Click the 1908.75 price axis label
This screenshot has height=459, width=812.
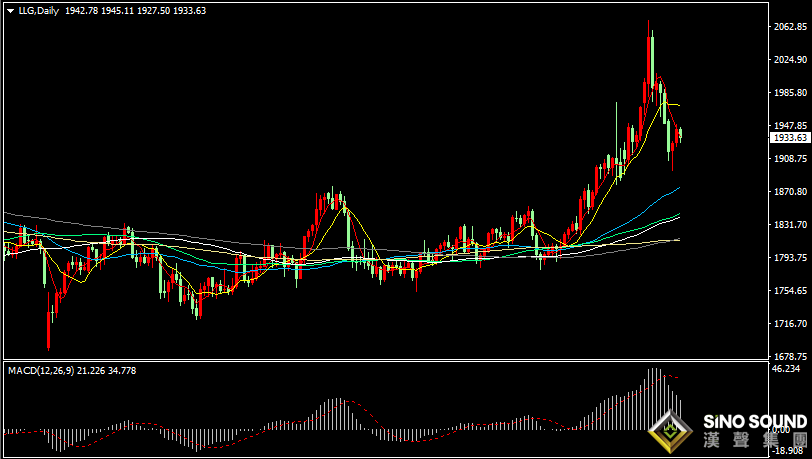click(791, 159)
